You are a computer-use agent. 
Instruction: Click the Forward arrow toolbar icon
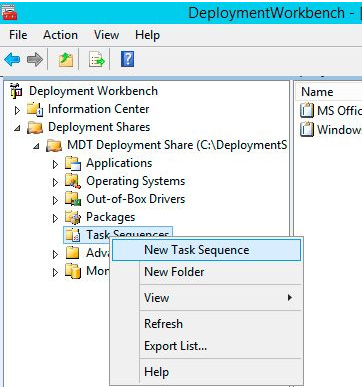[35, 60]
